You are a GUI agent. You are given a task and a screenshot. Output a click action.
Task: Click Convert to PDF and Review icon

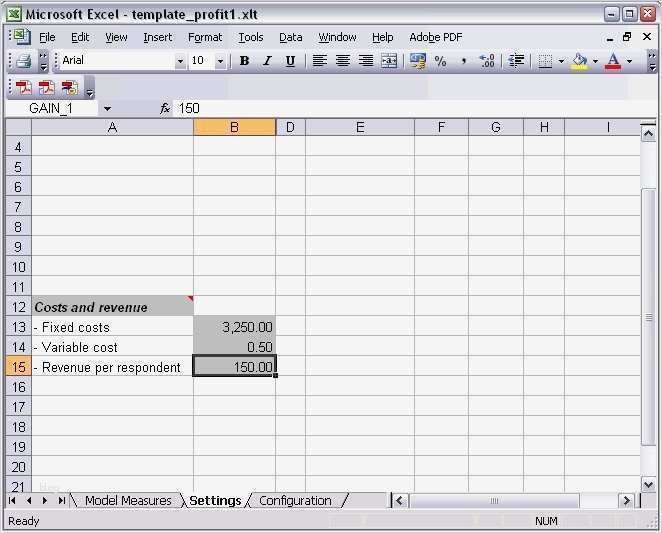70,87
